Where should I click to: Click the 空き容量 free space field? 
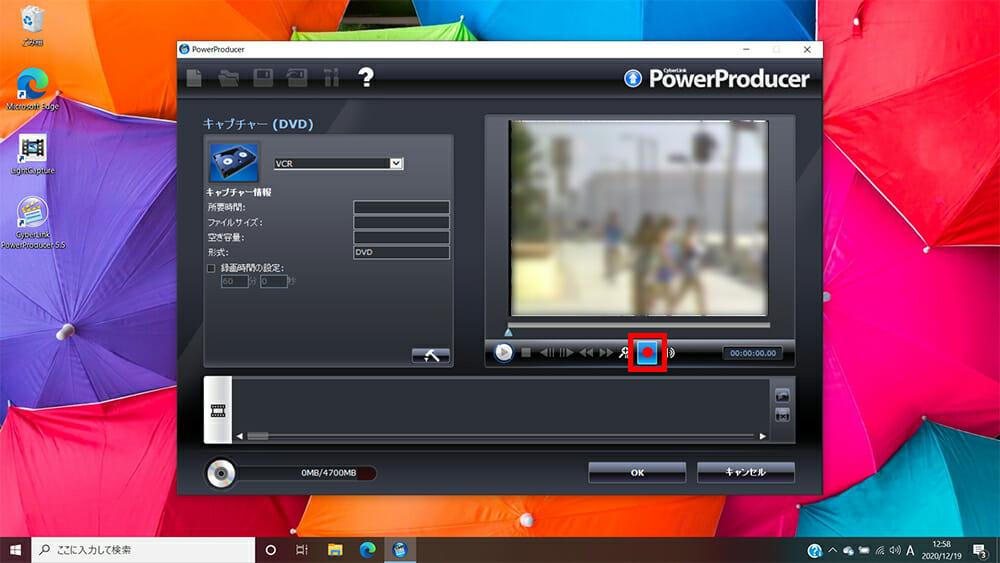401,237
